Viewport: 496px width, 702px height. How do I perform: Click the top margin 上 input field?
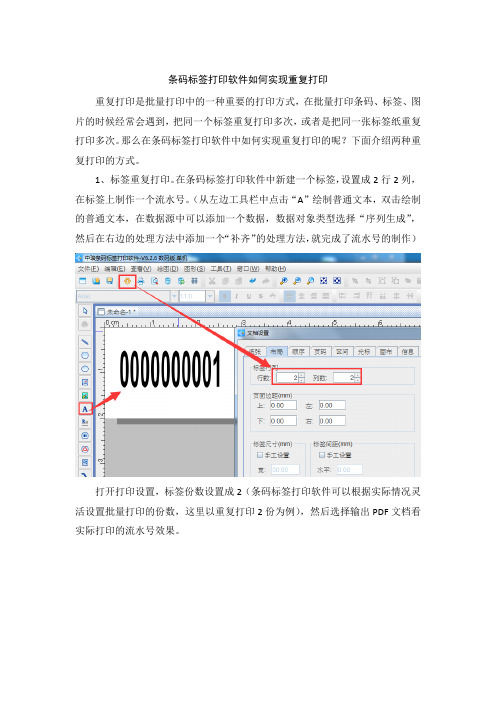tap(283, 406)
